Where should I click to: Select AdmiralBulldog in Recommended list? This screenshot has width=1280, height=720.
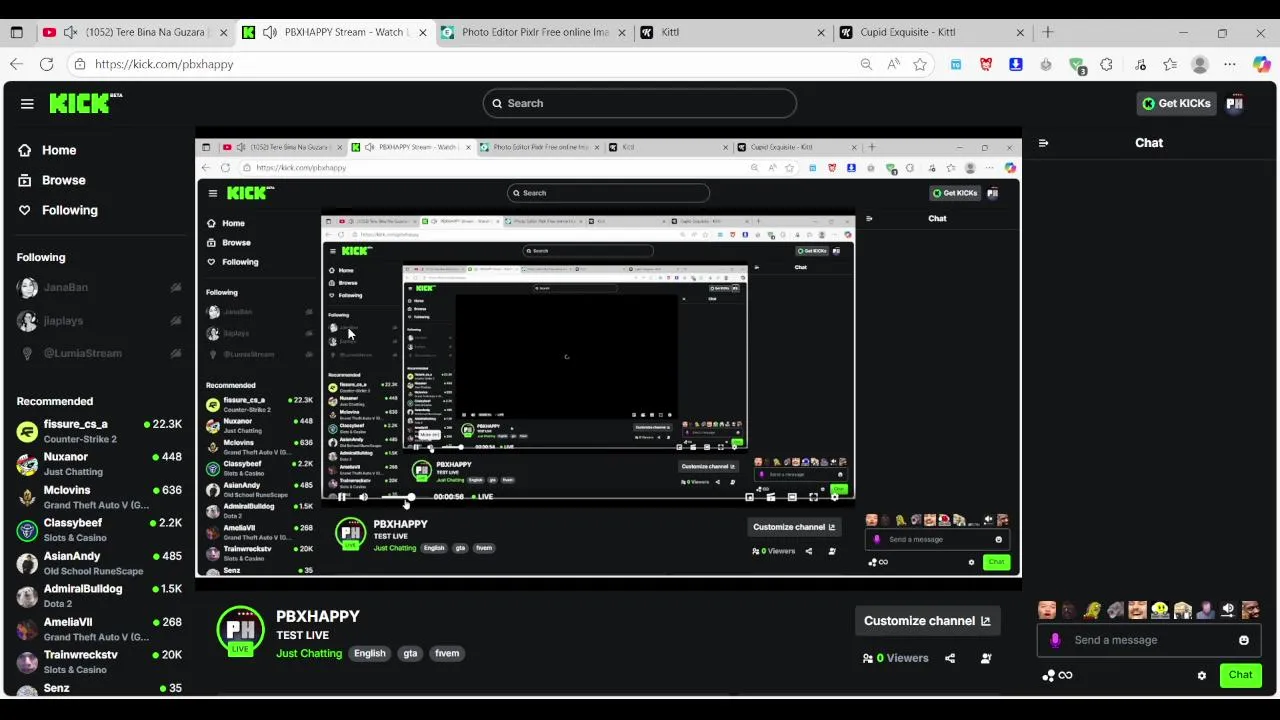pos(99,596)
